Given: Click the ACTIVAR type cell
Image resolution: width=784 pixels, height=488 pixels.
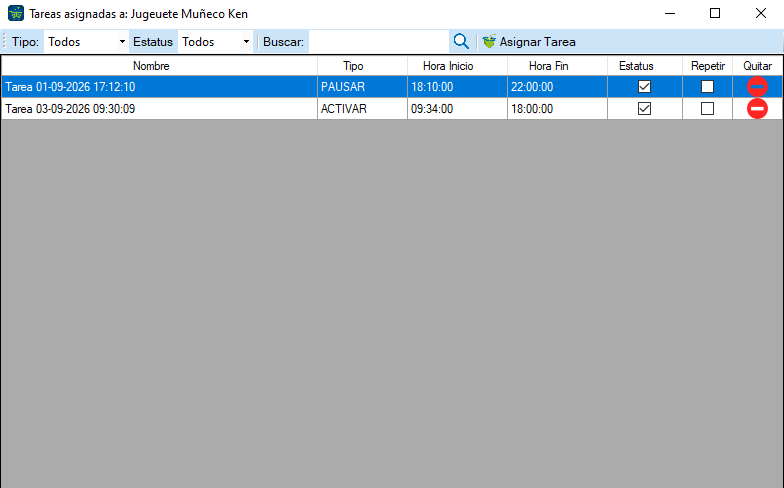Looking at the screenshot, I should tap(362, 108).
